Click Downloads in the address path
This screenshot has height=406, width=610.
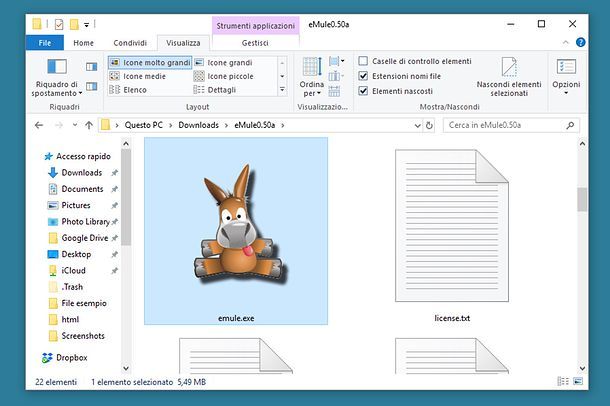tap(198, 125)
